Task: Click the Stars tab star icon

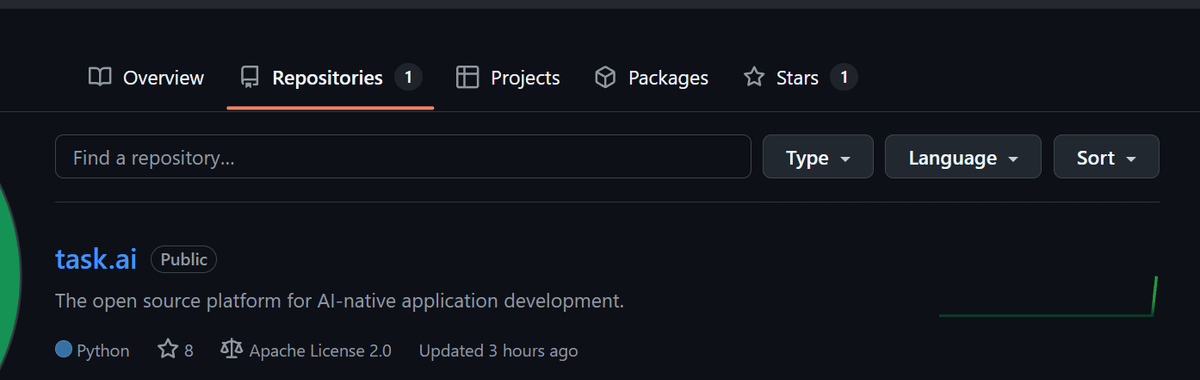Action: [754, 77]
